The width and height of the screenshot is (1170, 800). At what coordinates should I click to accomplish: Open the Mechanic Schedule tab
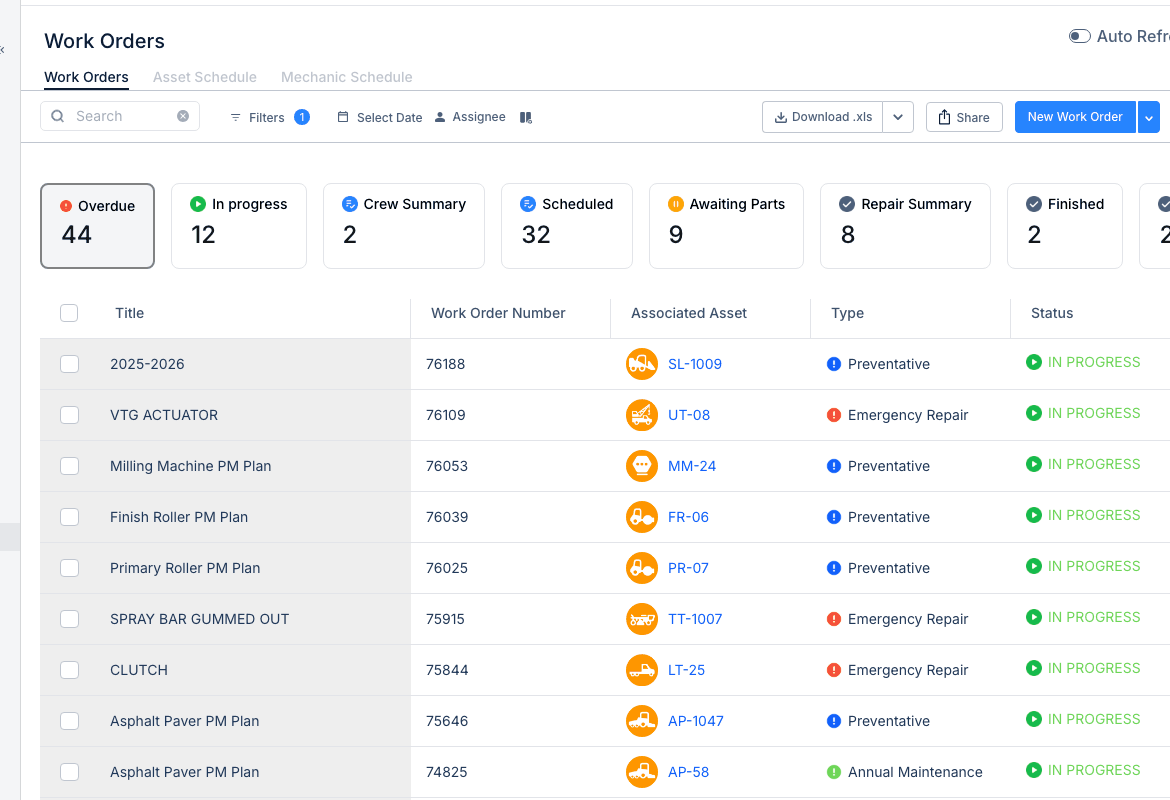[347, 77]
